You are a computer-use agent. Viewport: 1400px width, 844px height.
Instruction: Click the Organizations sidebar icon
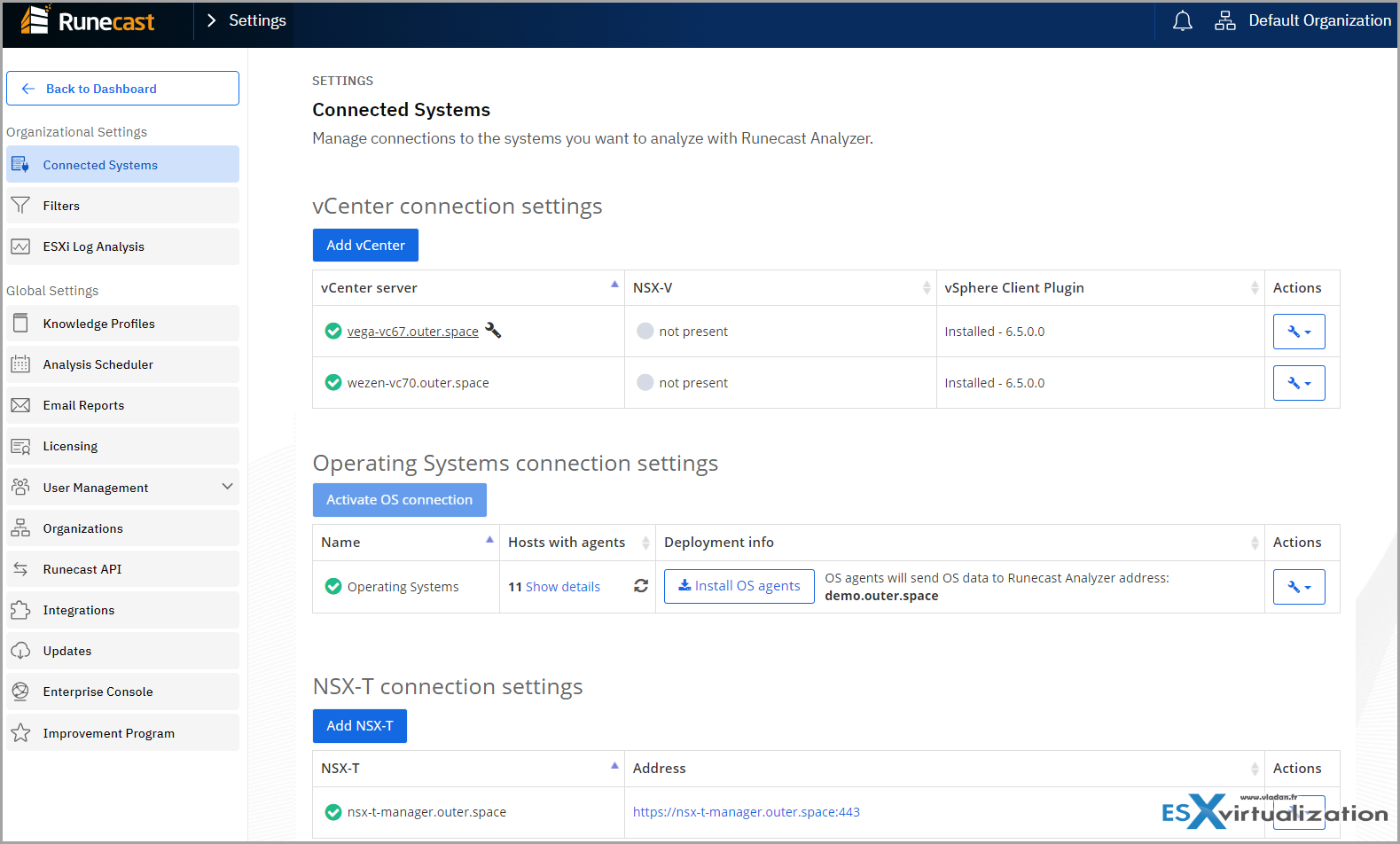(x=20, y=528)
